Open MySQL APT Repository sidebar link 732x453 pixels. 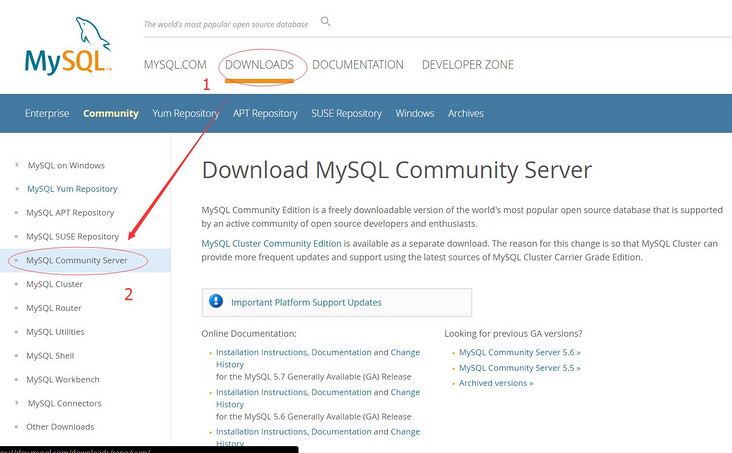[x=70, y=212]
